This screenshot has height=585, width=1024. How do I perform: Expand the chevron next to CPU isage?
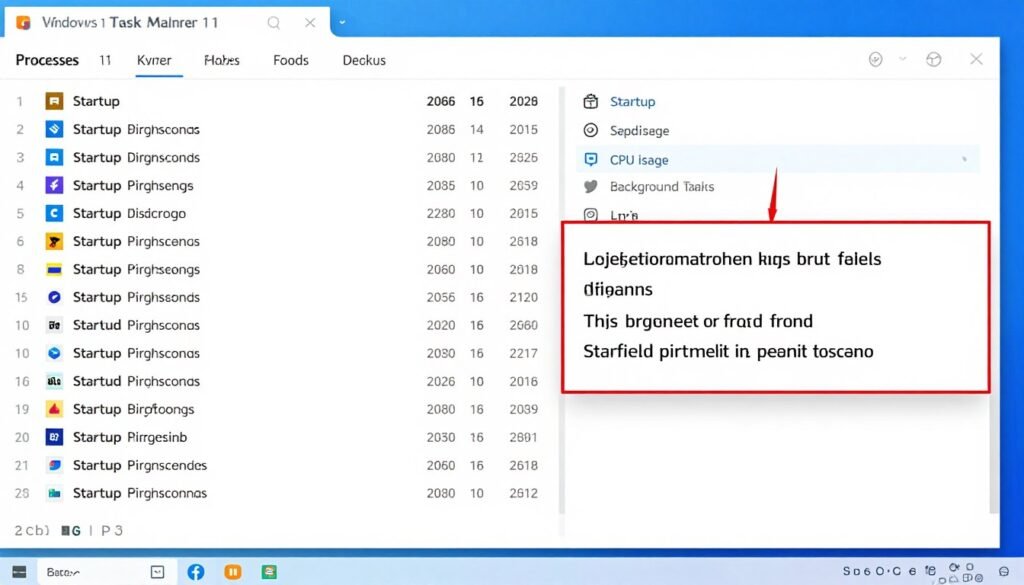tap(963, 160)
